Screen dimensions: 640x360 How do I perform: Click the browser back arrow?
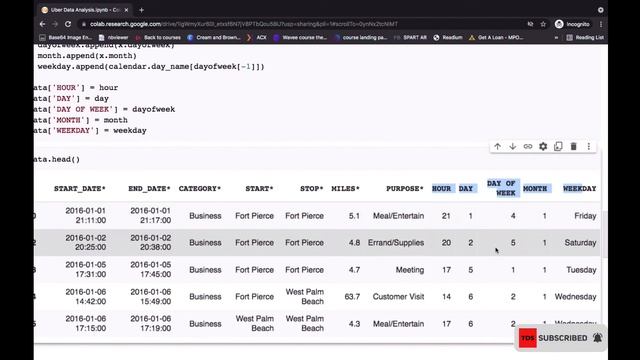[42, 24]
